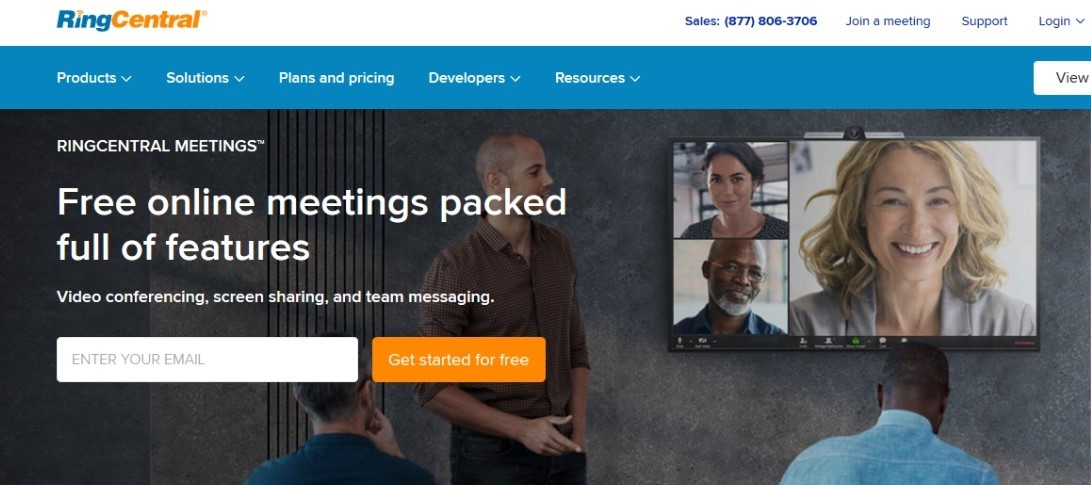1091x485 pixels.
Task: Click Join a meeting link
Action: [x=888, y=21]
